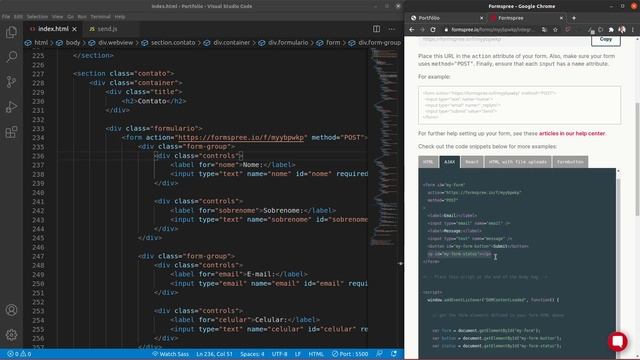Open the articles in our help center link
This screenshot has width=640, height=360.
tap(572, 133)
